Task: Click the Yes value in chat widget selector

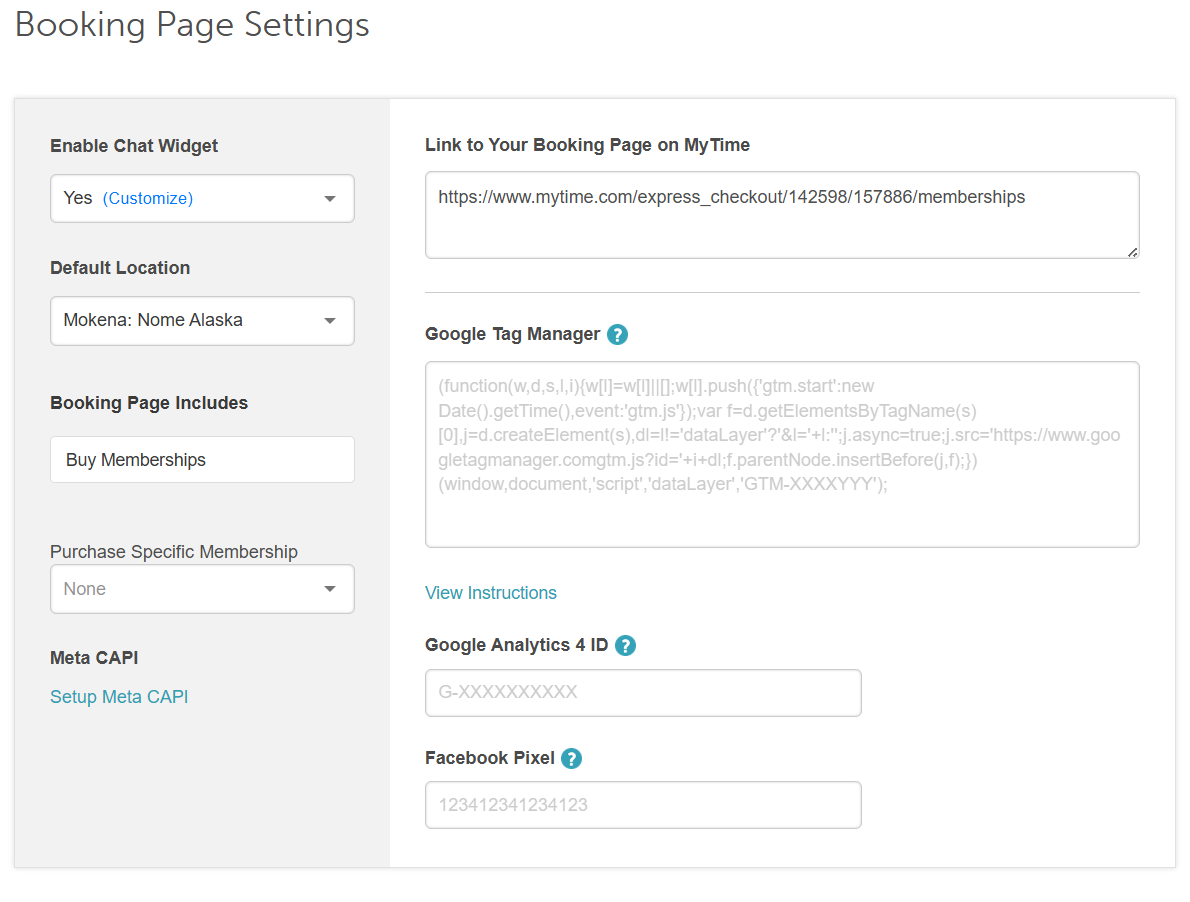Action: pos(78,198)
